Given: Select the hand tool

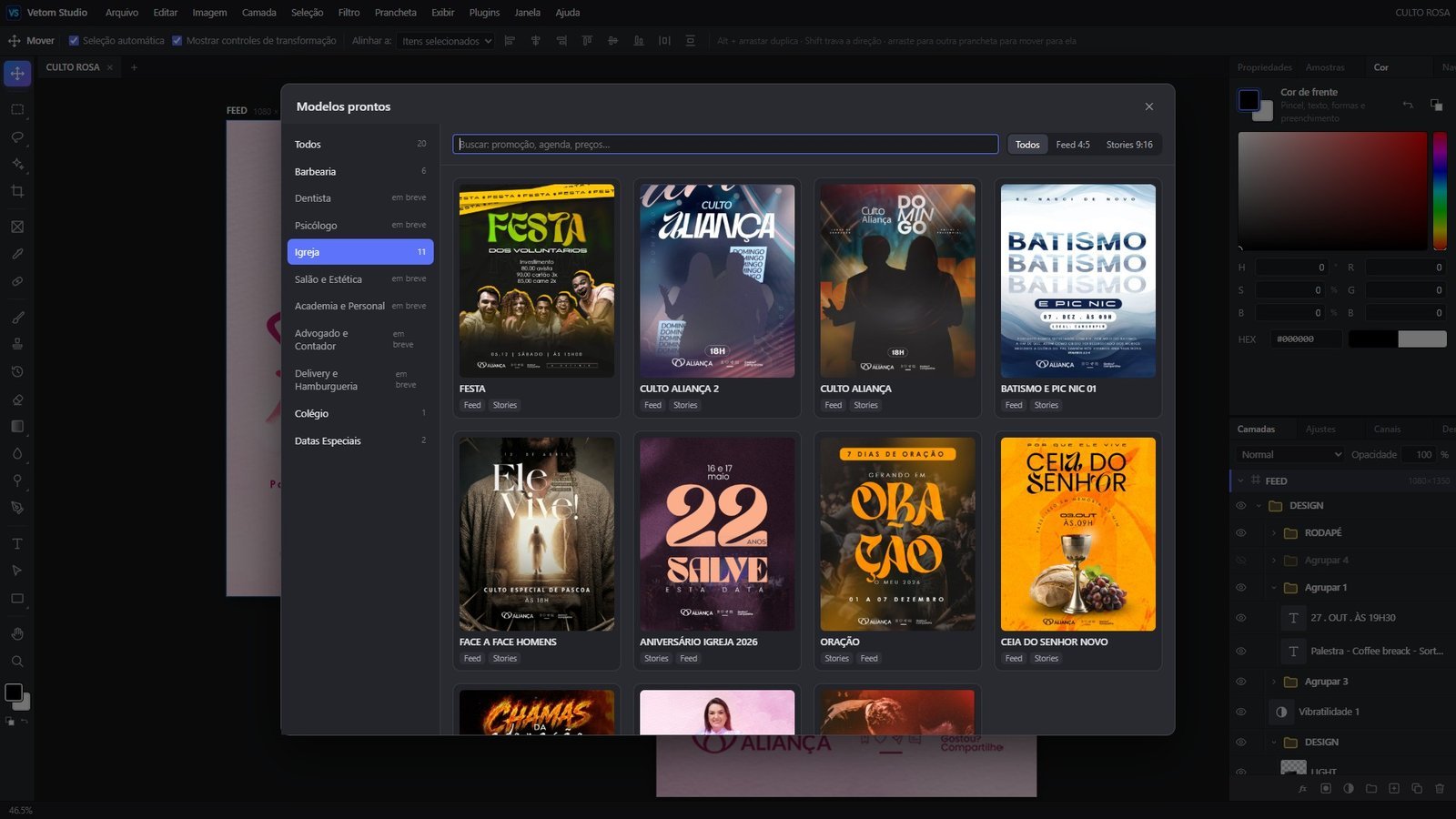Looking at the screenshot, I should [x=17, y=634].
